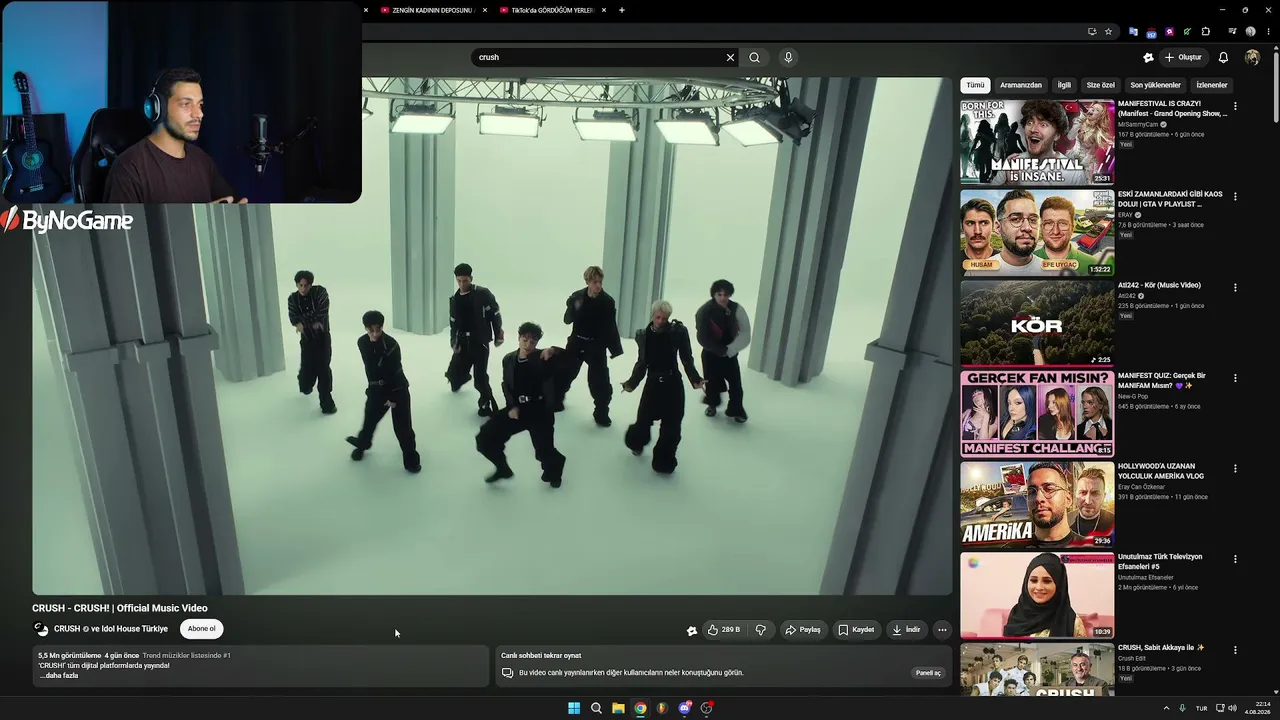Image resolution: width=1280 pixels, height=720 pixels.
Task: Open the KÖR music video thumbnail
Action: [1037, 323]
